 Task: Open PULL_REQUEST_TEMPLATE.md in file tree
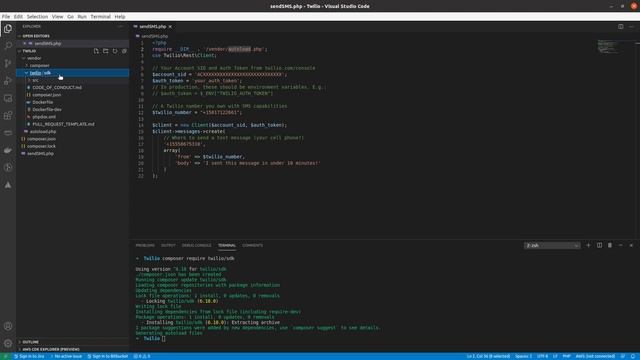63,124
